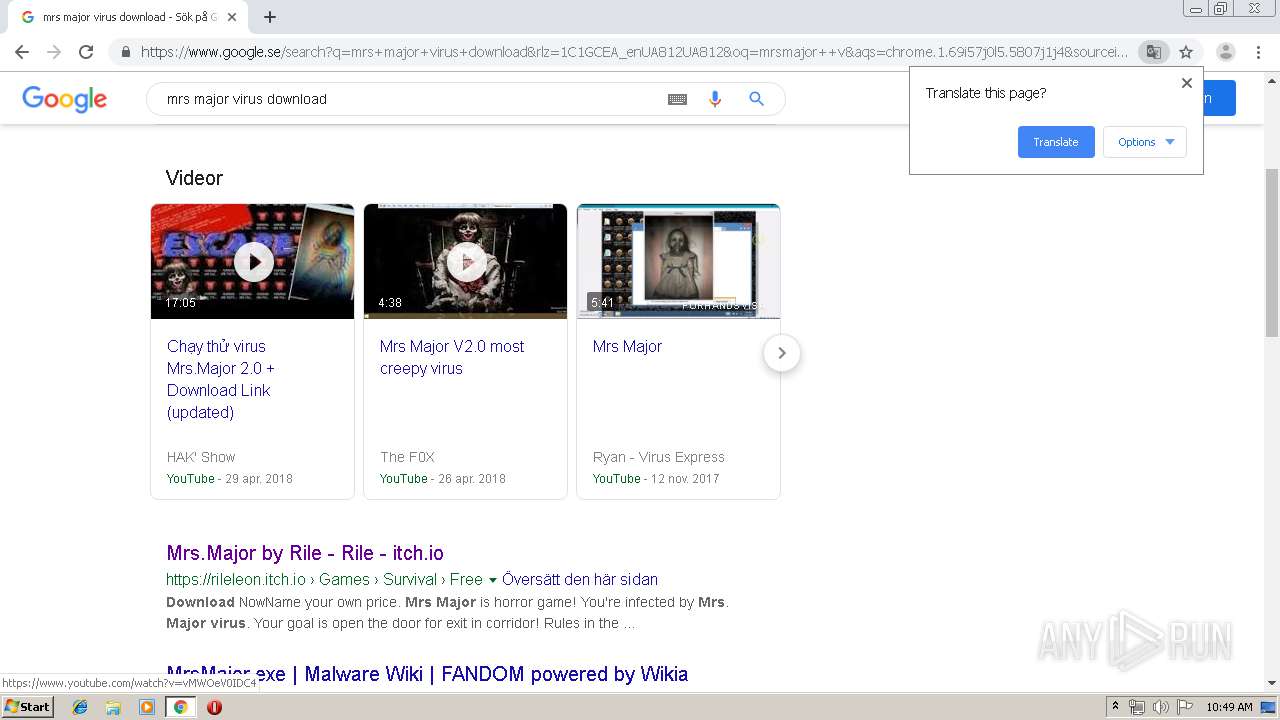This screenshot has width=1280, height=720.
Task: Start voice search with microphone icon
Action: point(715,99)
